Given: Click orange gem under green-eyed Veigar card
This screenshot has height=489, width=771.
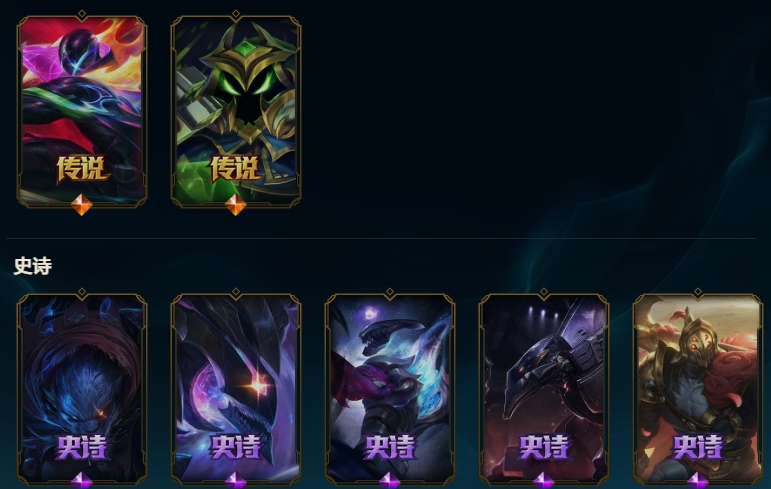Looking at the screenshot, I should point(236,205).
